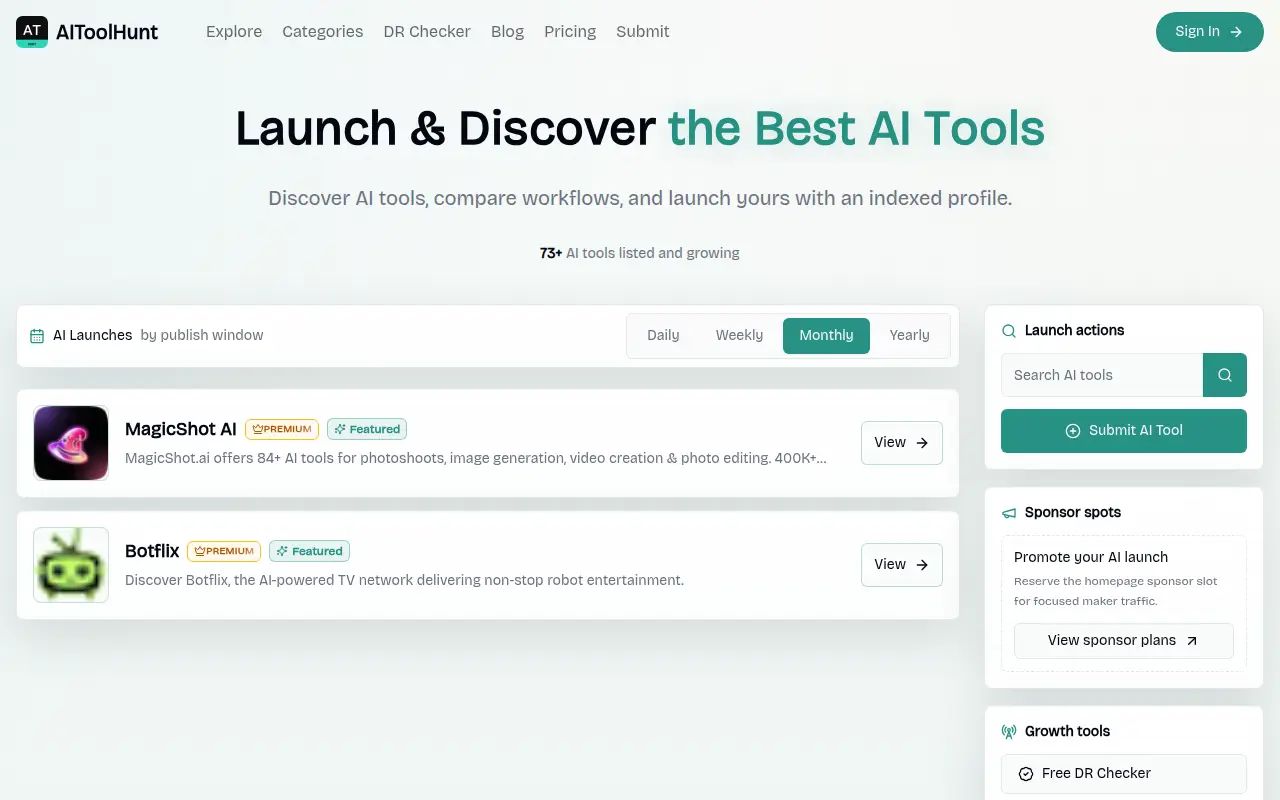Screen dimensions: 1280x800
Task: Click the AIToolHunt AT logo icon
Action: click(32, 32)
